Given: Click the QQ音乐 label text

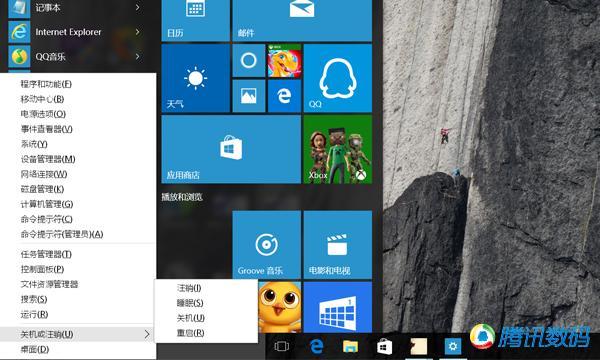Looking at the screenshot, I should pyautogui.click(x=50, y=57).
